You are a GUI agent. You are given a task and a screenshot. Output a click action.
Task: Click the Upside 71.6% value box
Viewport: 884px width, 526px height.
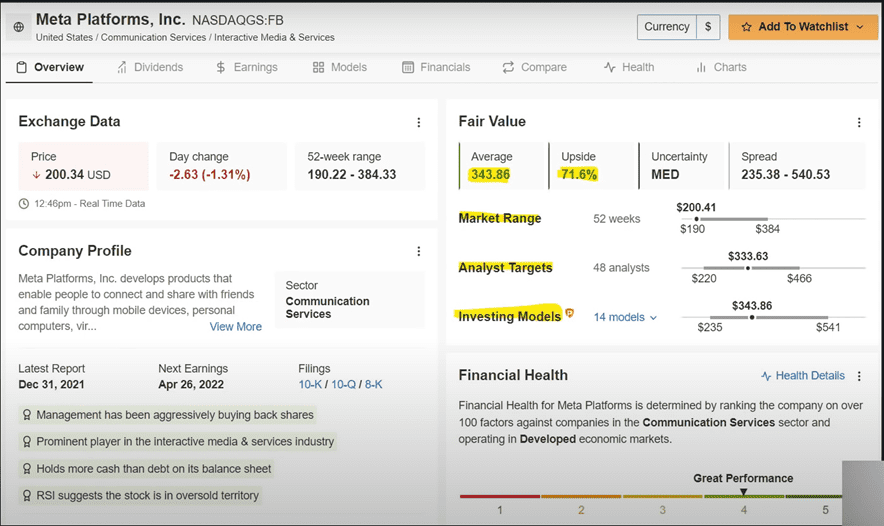coord(592,166)
